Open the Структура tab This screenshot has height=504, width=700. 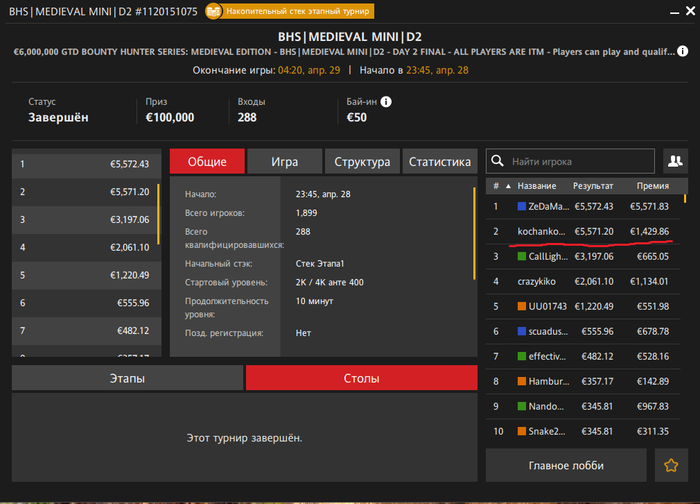[362, 161]
